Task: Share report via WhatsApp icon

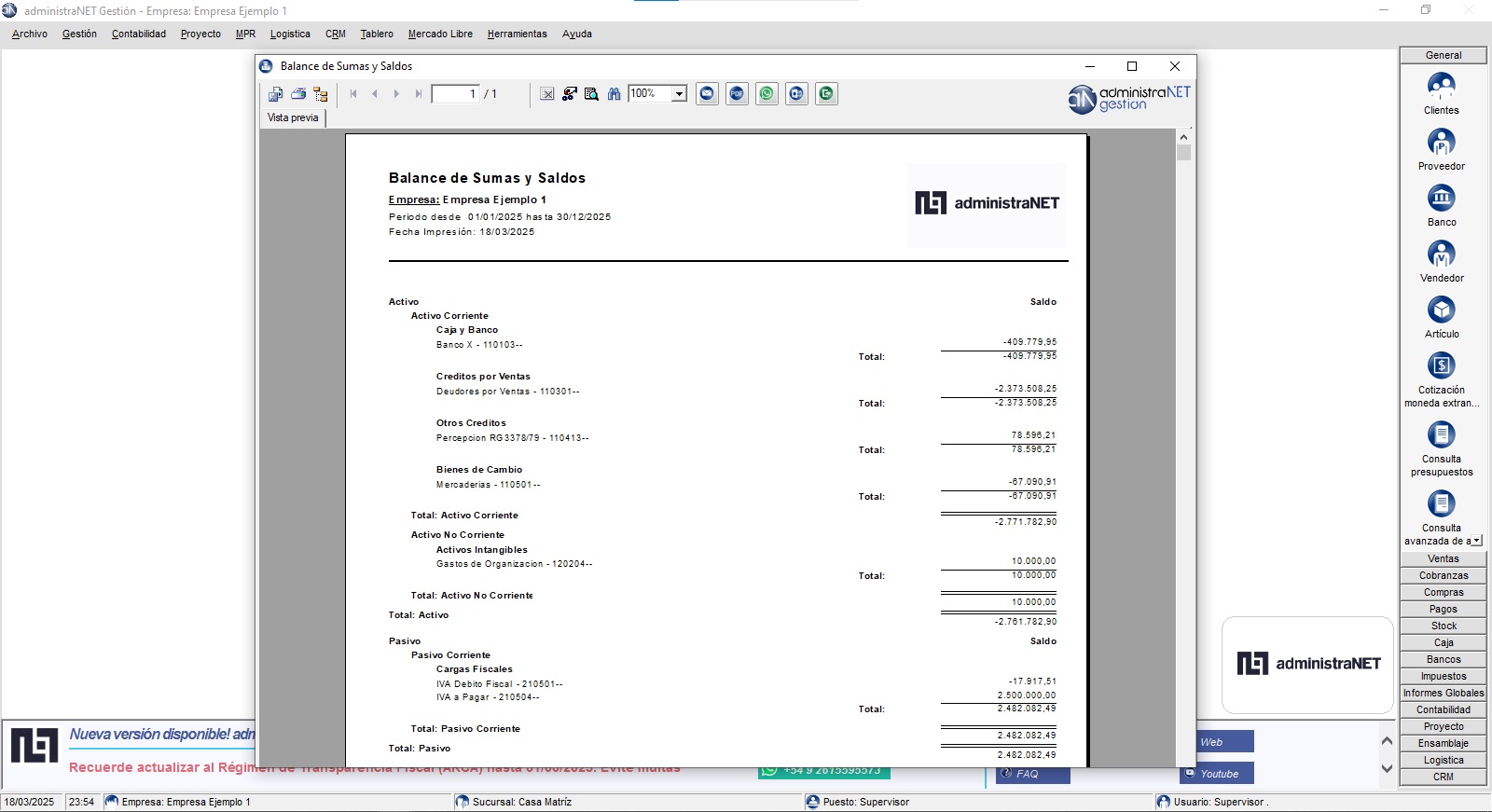Action: pos(767,94)
